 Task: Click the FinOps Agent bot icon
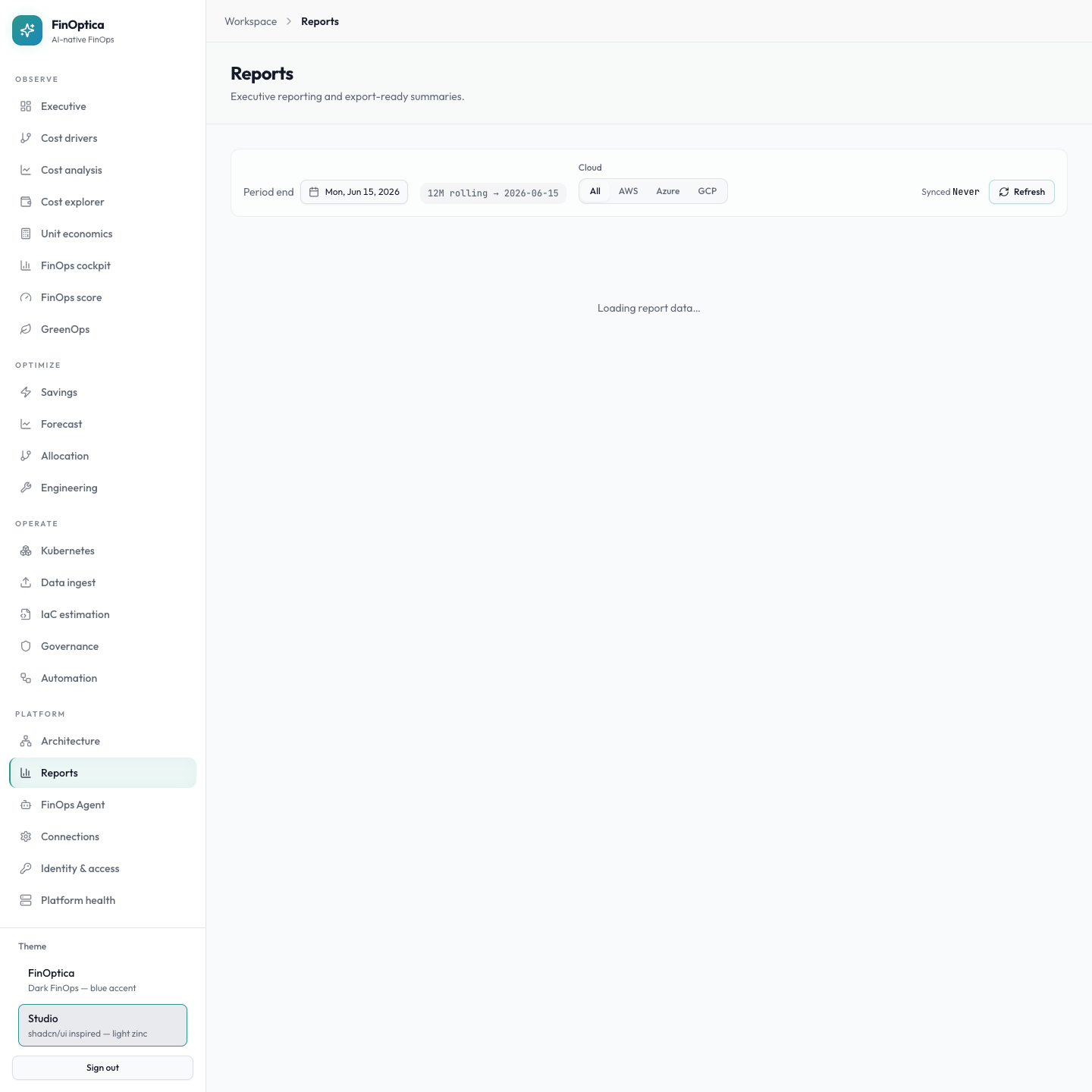click(x=26, y=805)
